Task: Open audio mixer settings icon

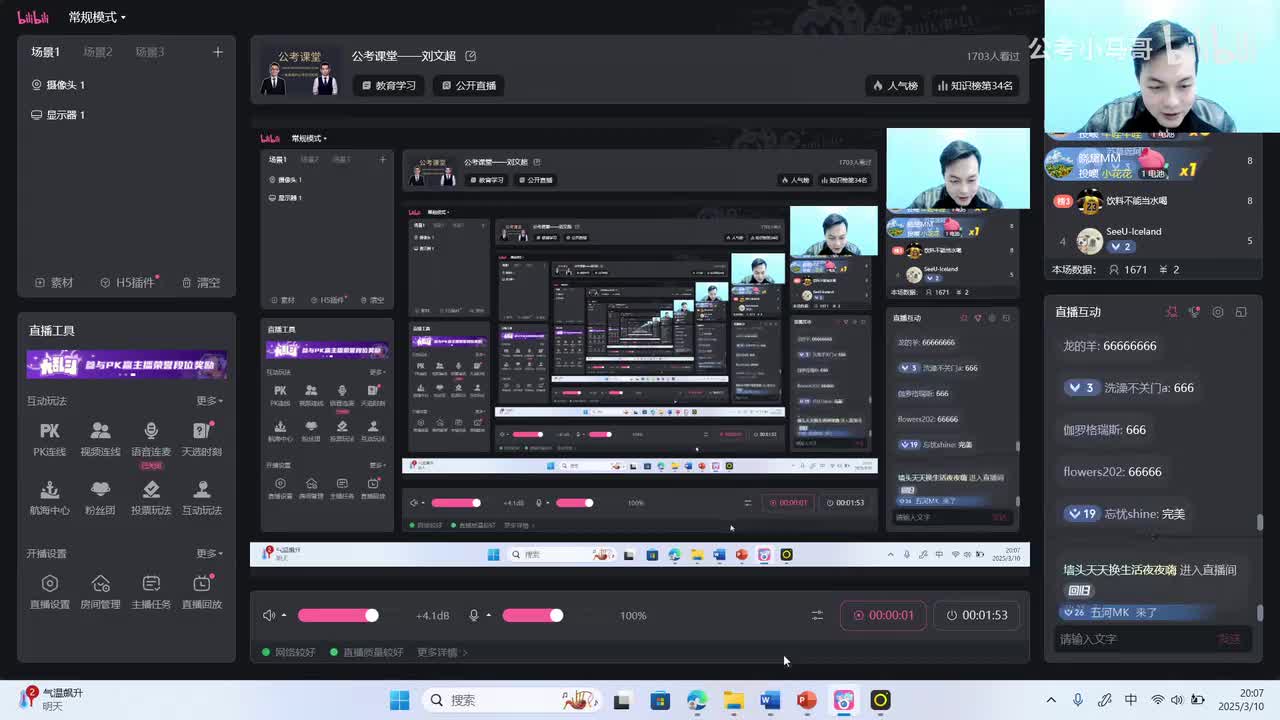Action: click(817, 615)
